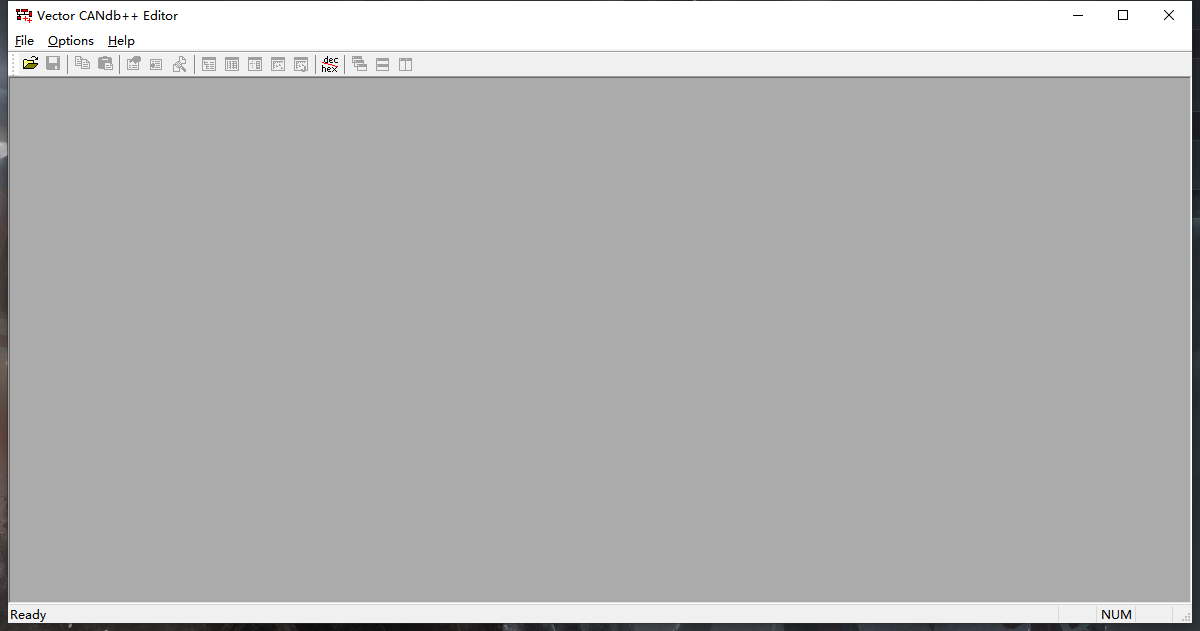The height and width of the screenshot is (631, 1200).
Task: Open a database with the folder icon
Action: pos(30,64)
